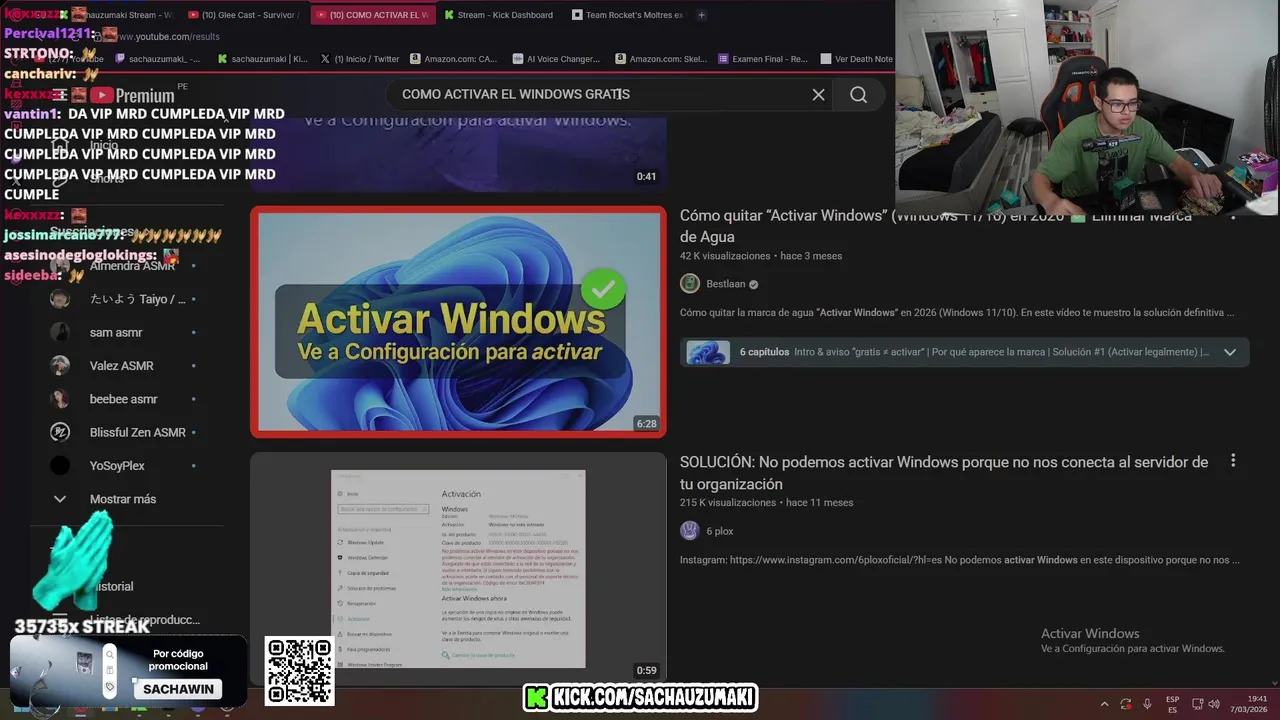The width and height of the screenshot is (1280, 720).
Task: Open the Team Rocket's Moltres ex tab
Action: [627, 15]
